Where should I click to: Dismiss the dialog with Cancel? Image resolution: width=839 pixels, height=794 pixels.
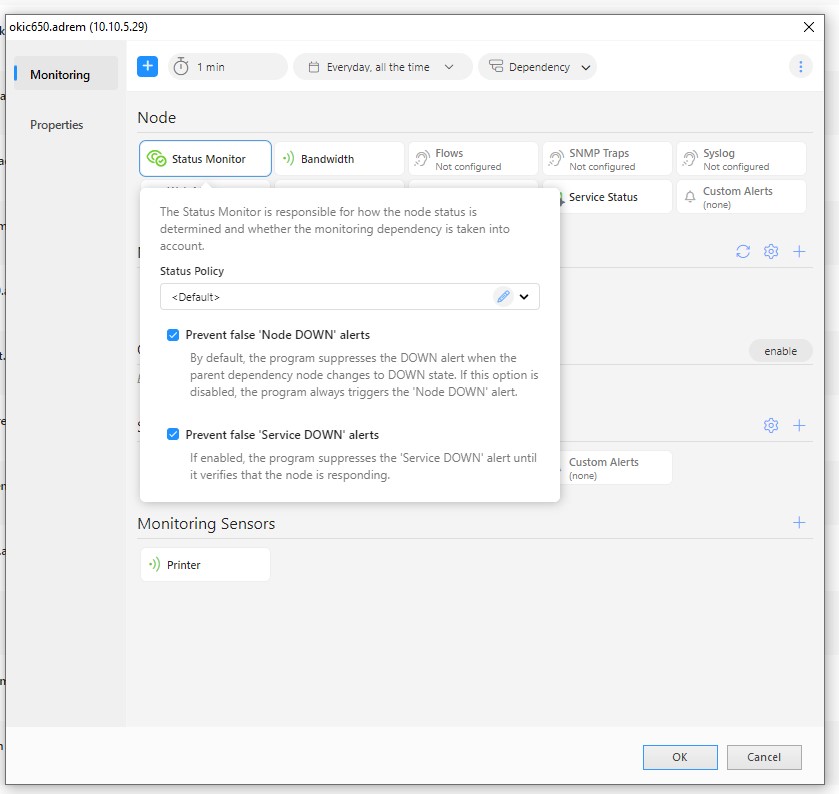pos(764,757)
